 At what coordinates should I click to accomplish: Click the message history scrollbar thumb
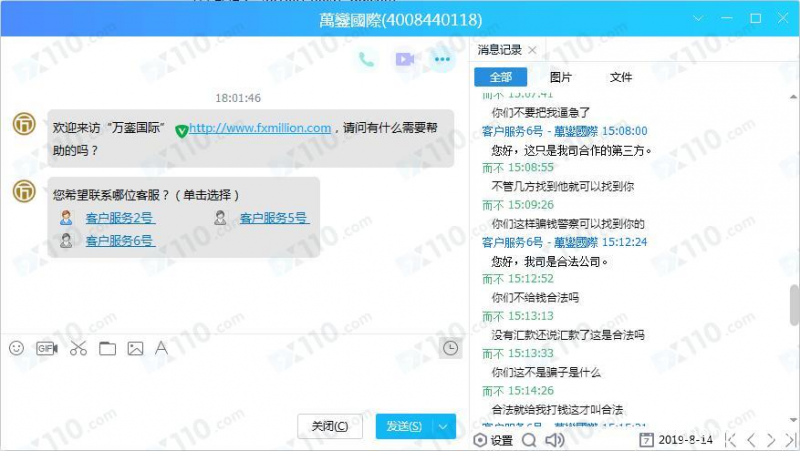[794, 305]
